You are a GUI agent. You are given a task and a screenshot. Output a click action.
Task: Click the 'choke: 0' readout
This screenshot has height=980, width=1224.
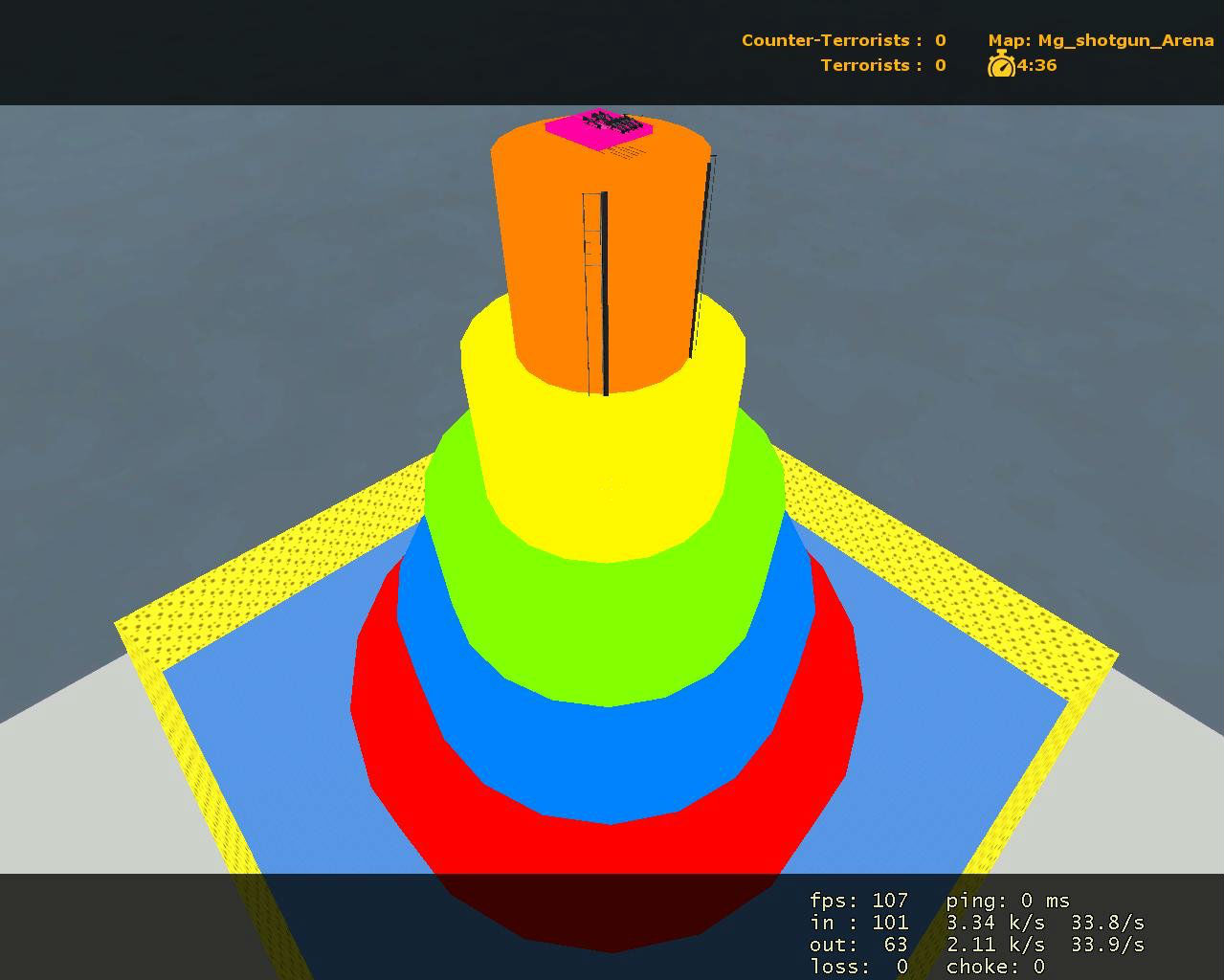(995, 967)
